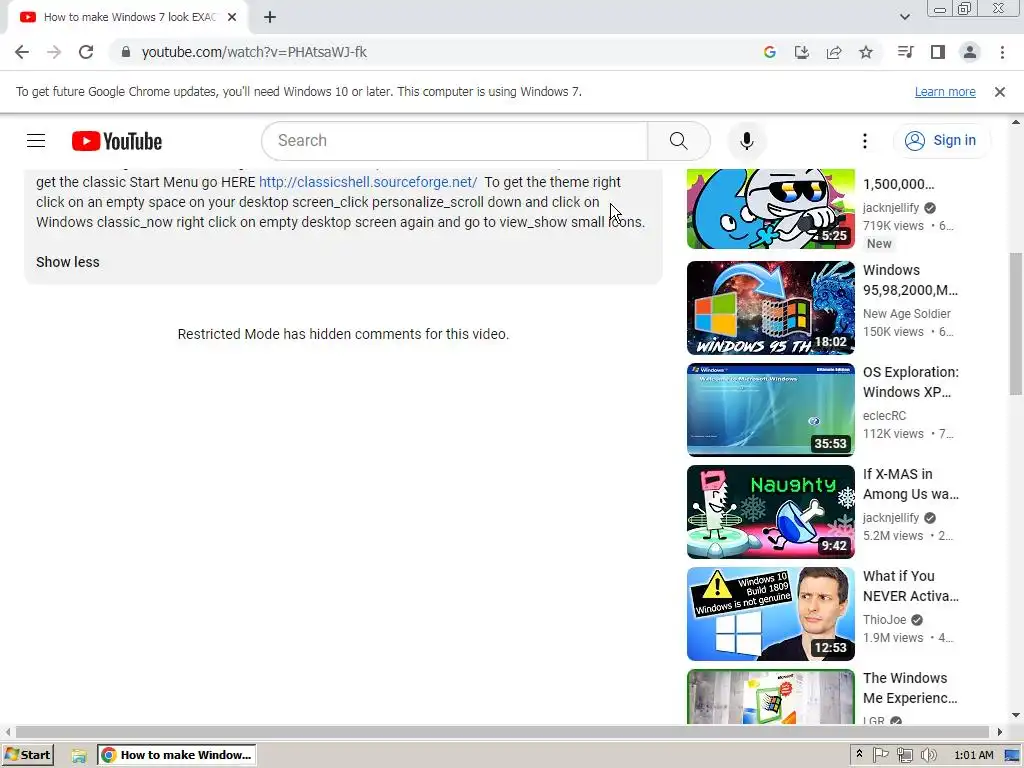Click the 'OS Exploration: Windows XP' title

[910, 382]
